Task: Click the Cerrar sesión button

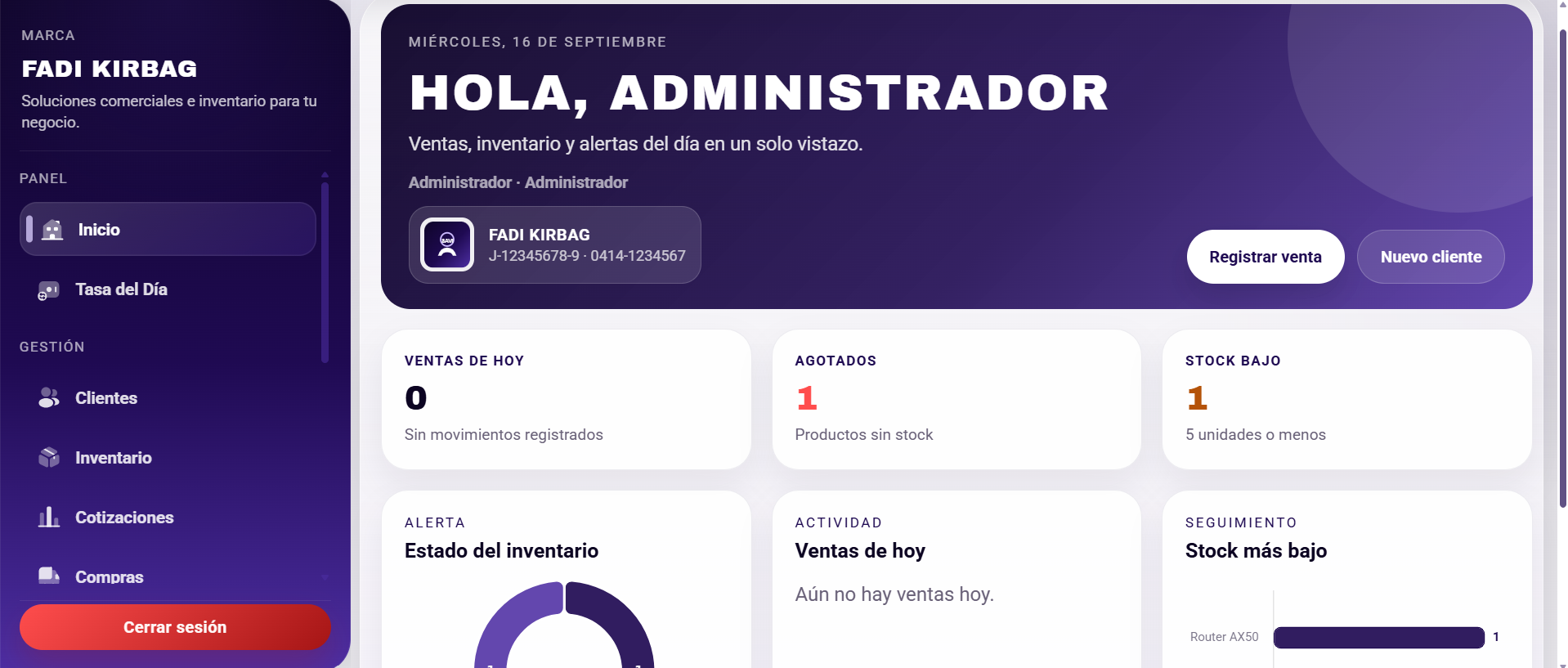Action: [x=175, y=627]
